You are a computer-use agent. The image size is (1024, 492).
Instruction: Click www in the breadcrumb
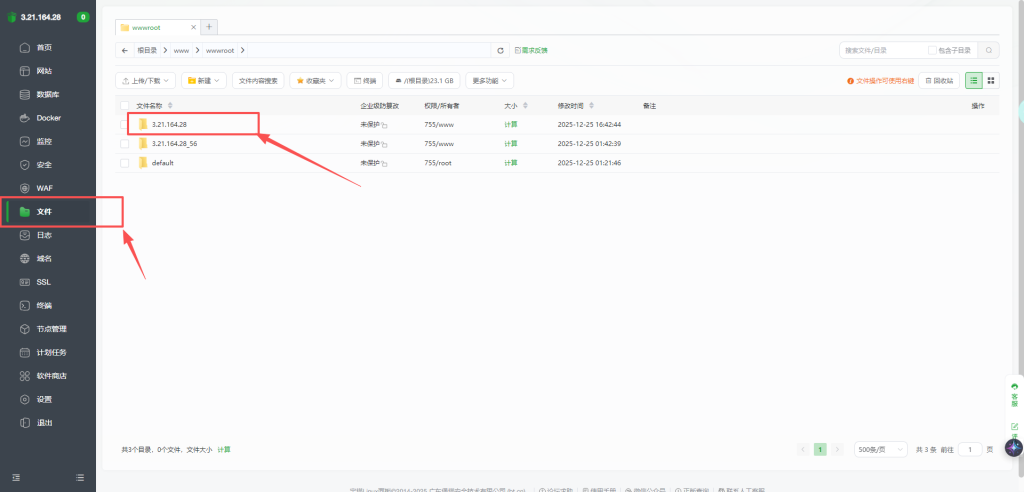(181, 50)
